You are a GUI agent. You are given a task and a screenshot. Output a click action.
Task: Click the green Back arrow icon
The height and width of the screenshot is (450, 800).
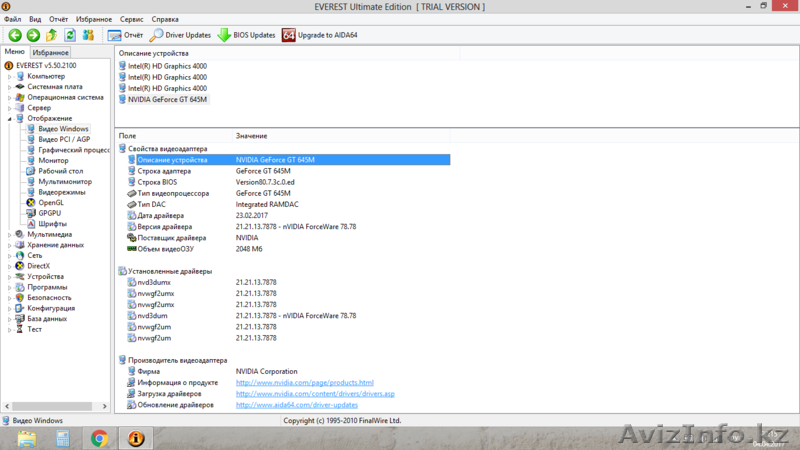[x=15, y=35]
